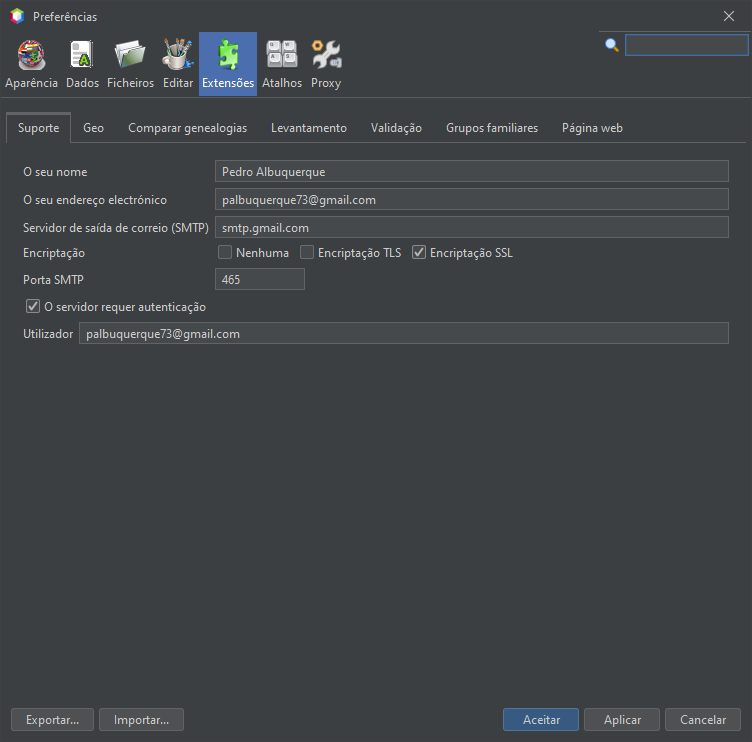Go to the Página web tab
752x742 pixels.
(592, 128)
